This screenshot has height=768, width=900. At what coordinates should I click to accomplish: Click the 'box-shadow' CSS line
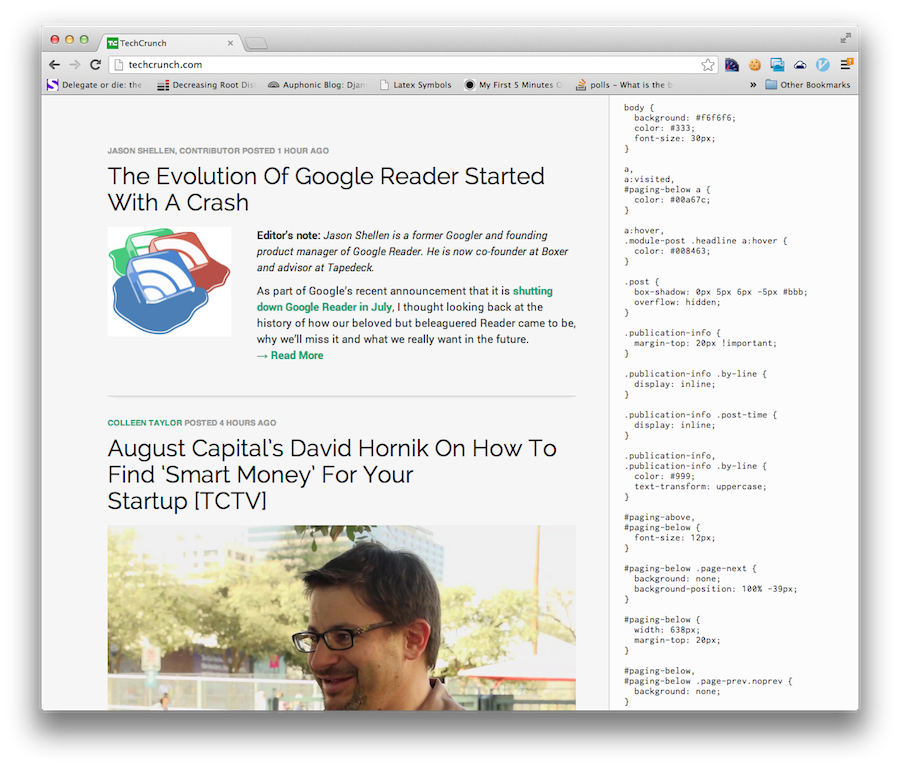[x=720, y=292]
